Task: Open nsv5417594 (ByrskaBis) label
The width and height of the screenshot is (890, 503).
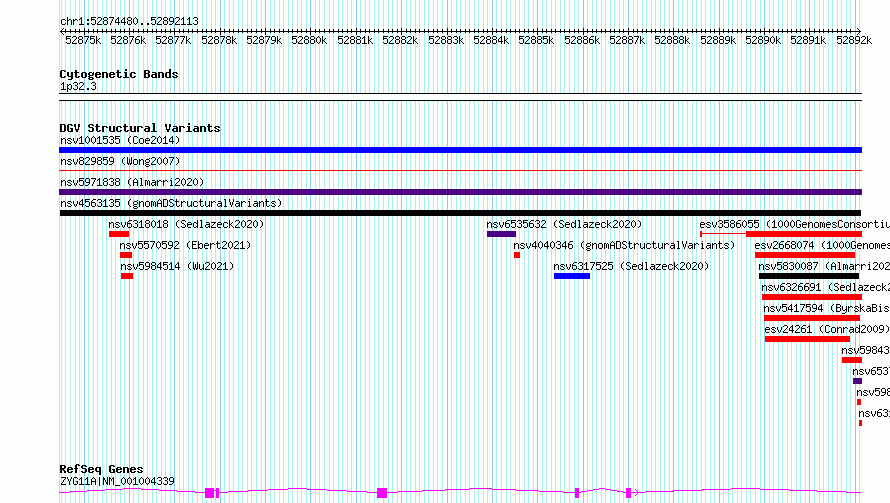Action: 826,308
